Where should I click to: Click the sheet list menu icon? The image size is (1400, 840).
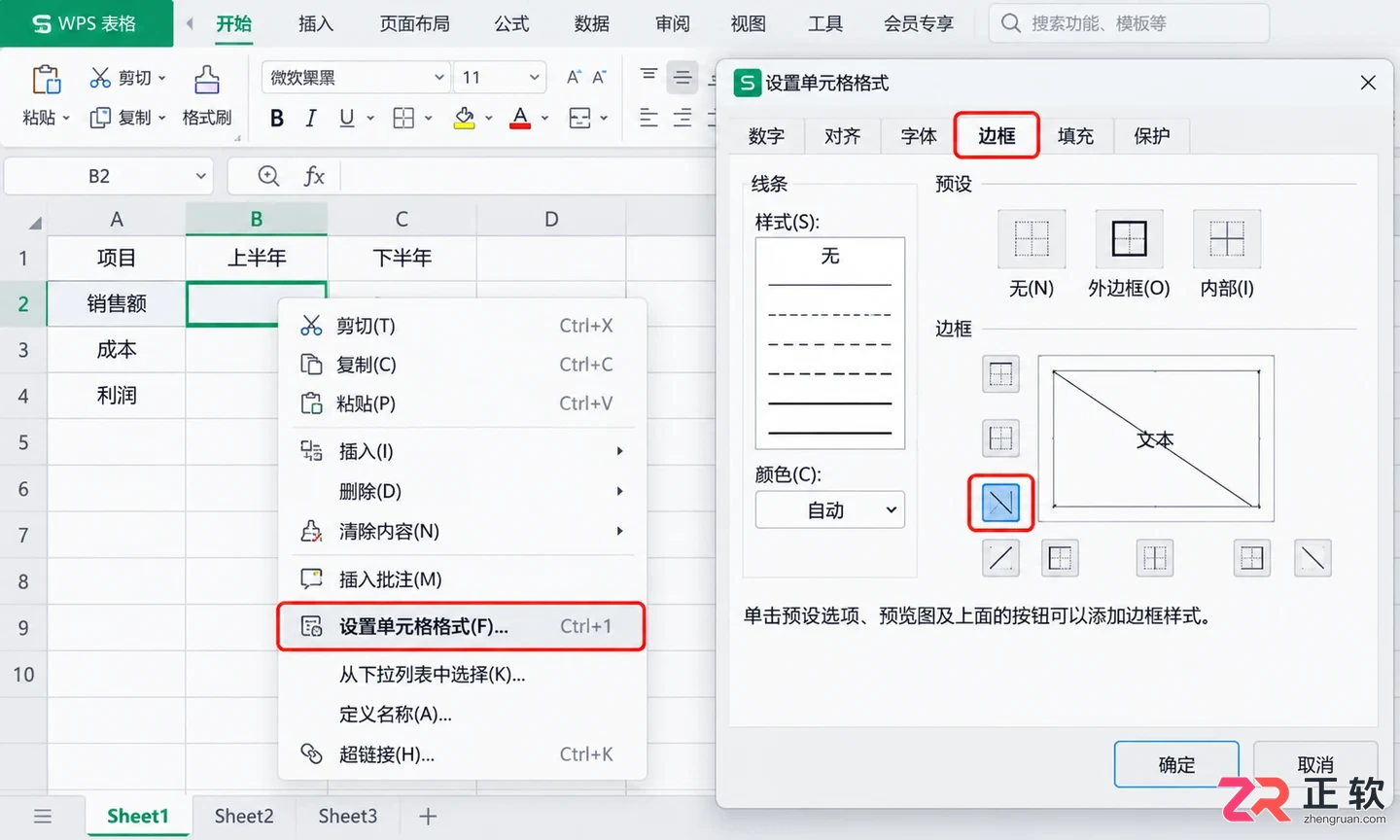click(x=43, y=816)
